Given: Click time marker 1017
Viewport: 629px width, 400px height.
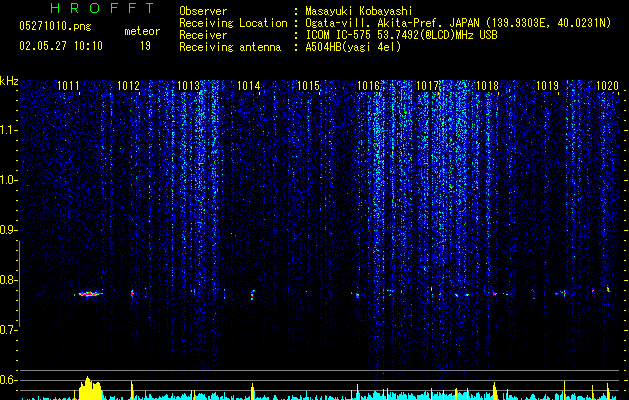Looking at the screenshot, I should pyautogui.click(x=428, y=86).
